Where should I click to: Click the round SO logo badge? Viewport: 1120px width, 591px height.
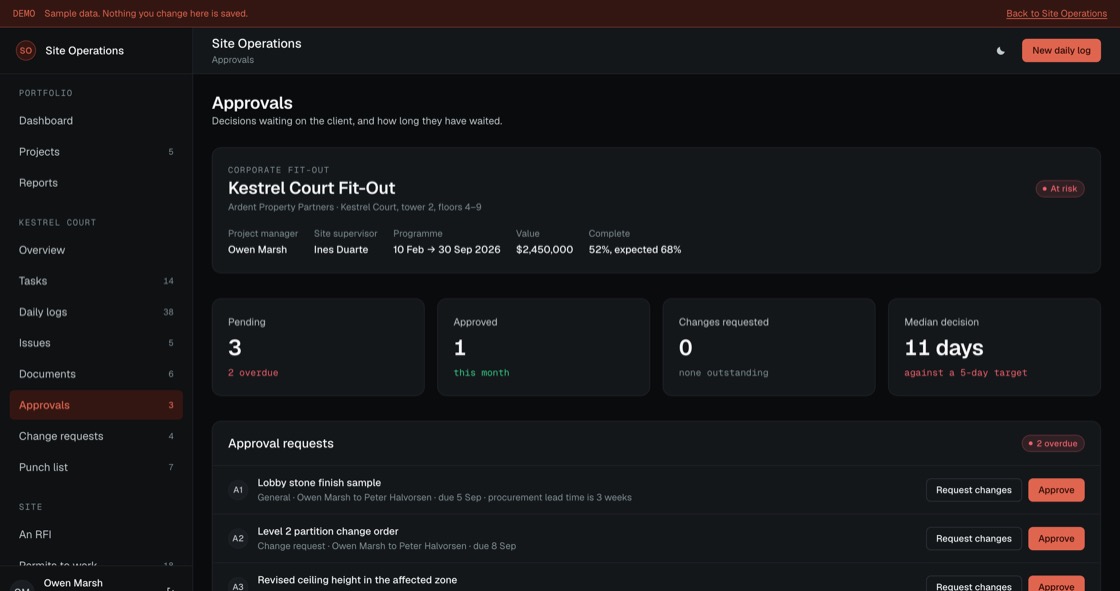coord(26,51)
